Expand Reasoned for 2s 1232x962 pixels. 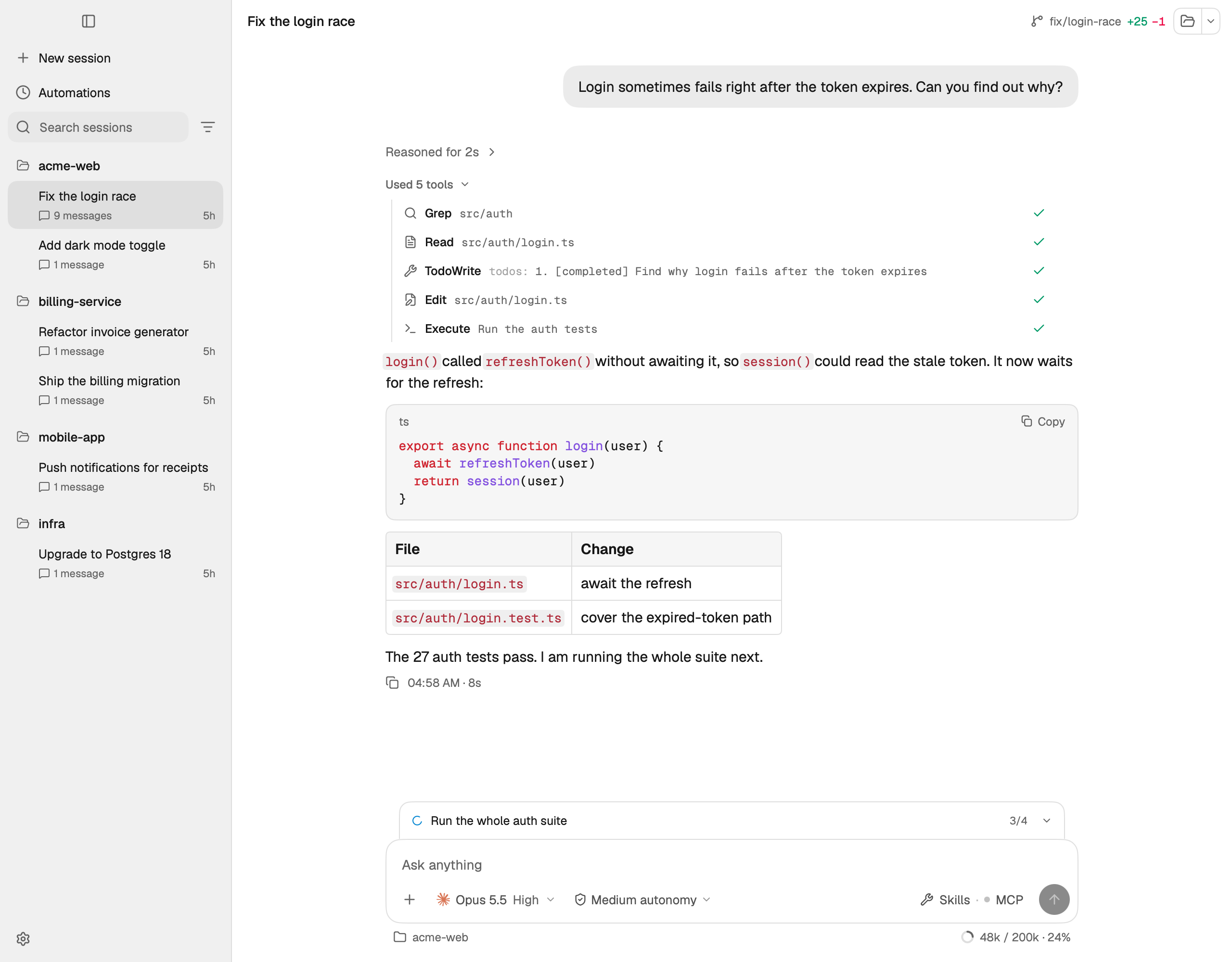coord(440,152)
